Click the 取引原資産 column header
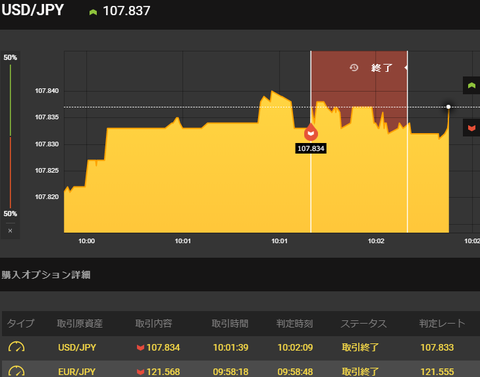The image size is (480, 377). pyautogui.click(x=80, y=323)
